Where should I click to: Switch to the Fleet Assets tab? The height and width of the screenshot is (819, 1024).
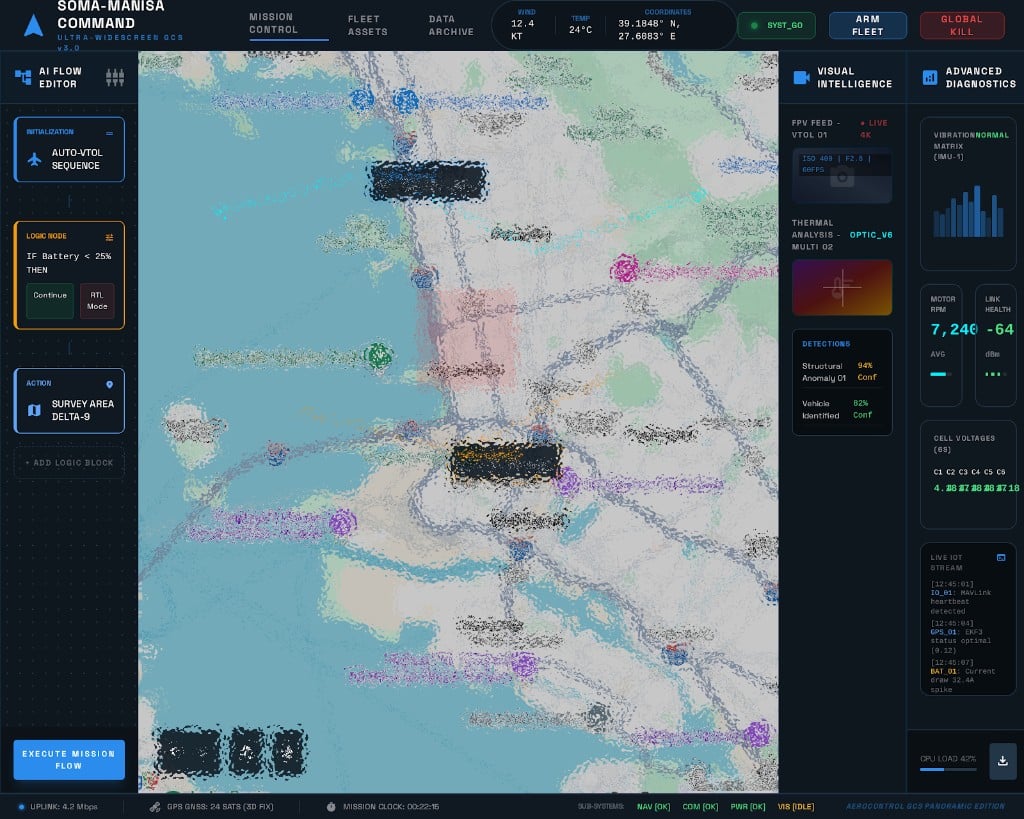[x=366, y=24]
